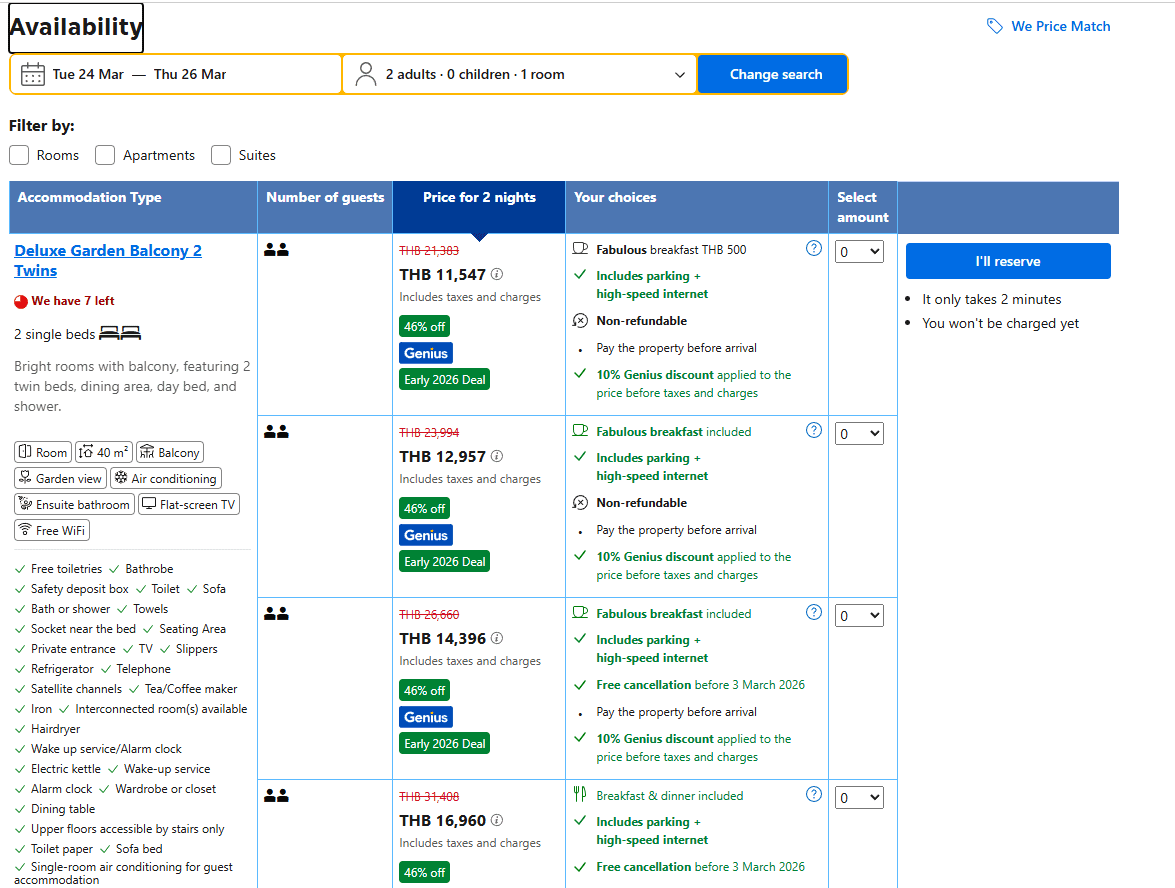Enable the Rooms filter checkbox
Viewport: 1175px width, 888px height.
18,155
